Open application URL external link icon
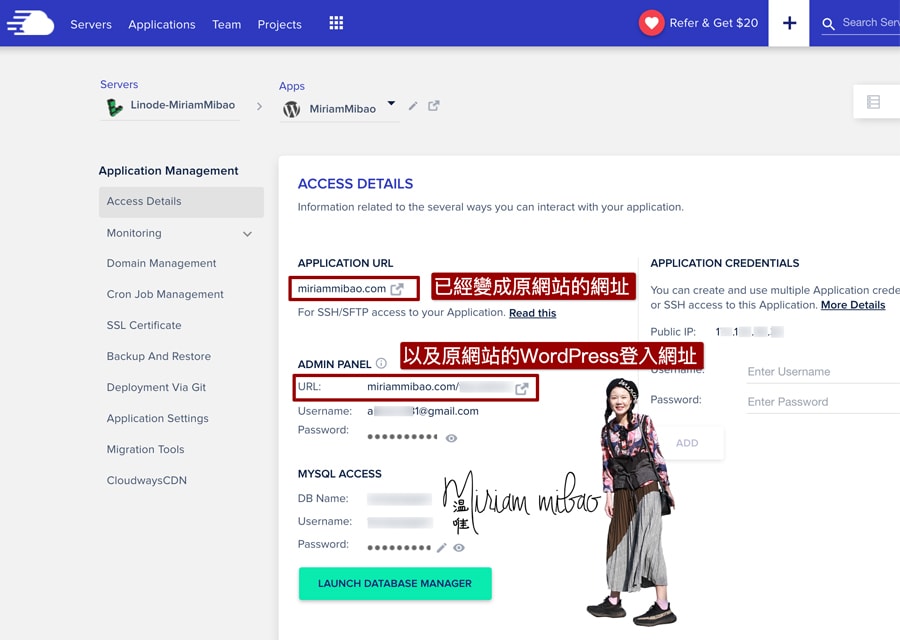 397,289
